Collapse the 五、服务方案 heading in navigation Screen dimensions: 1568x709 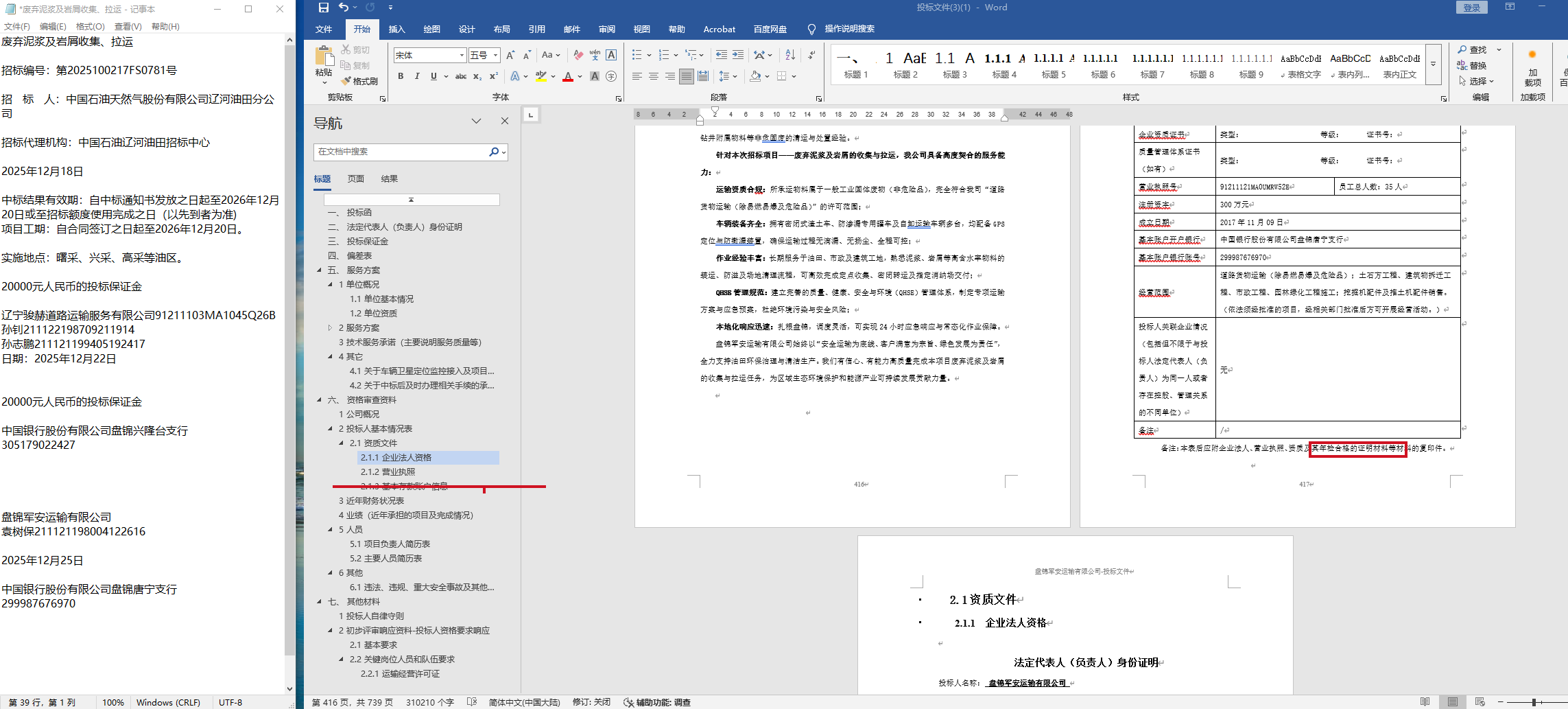pyautogui.click(x=319, y=270)
